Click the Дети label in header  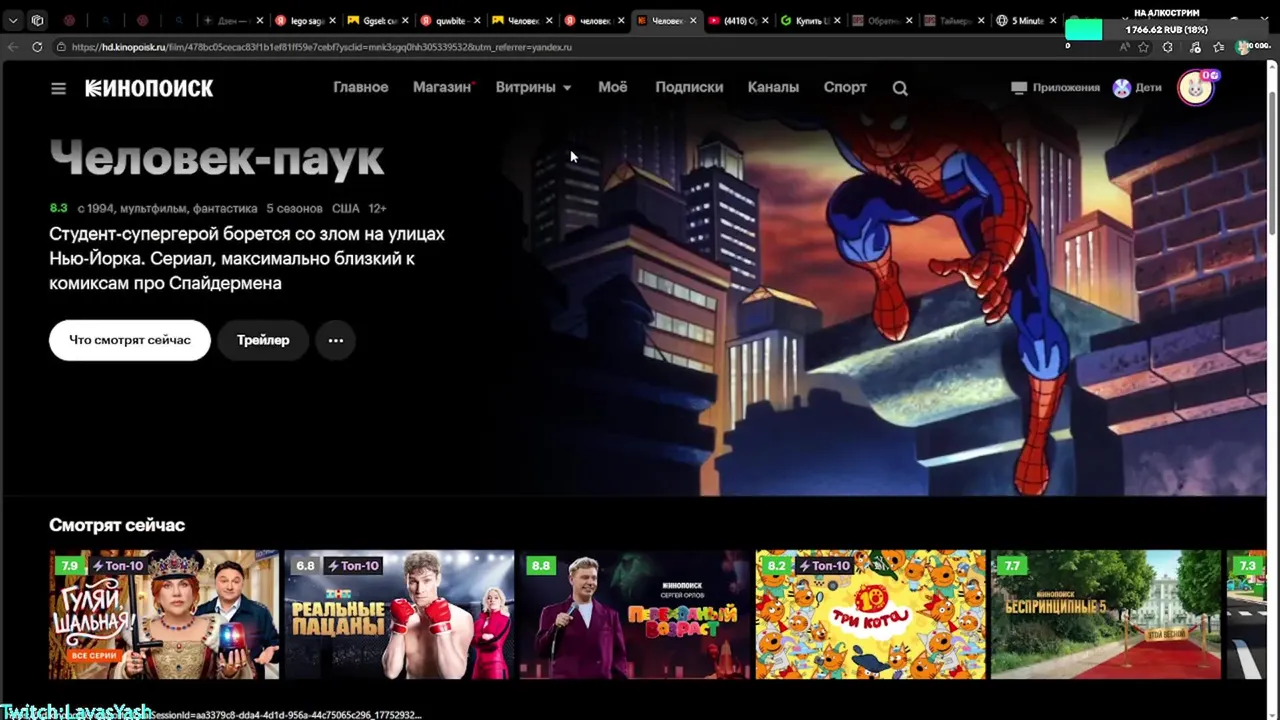1149,88
